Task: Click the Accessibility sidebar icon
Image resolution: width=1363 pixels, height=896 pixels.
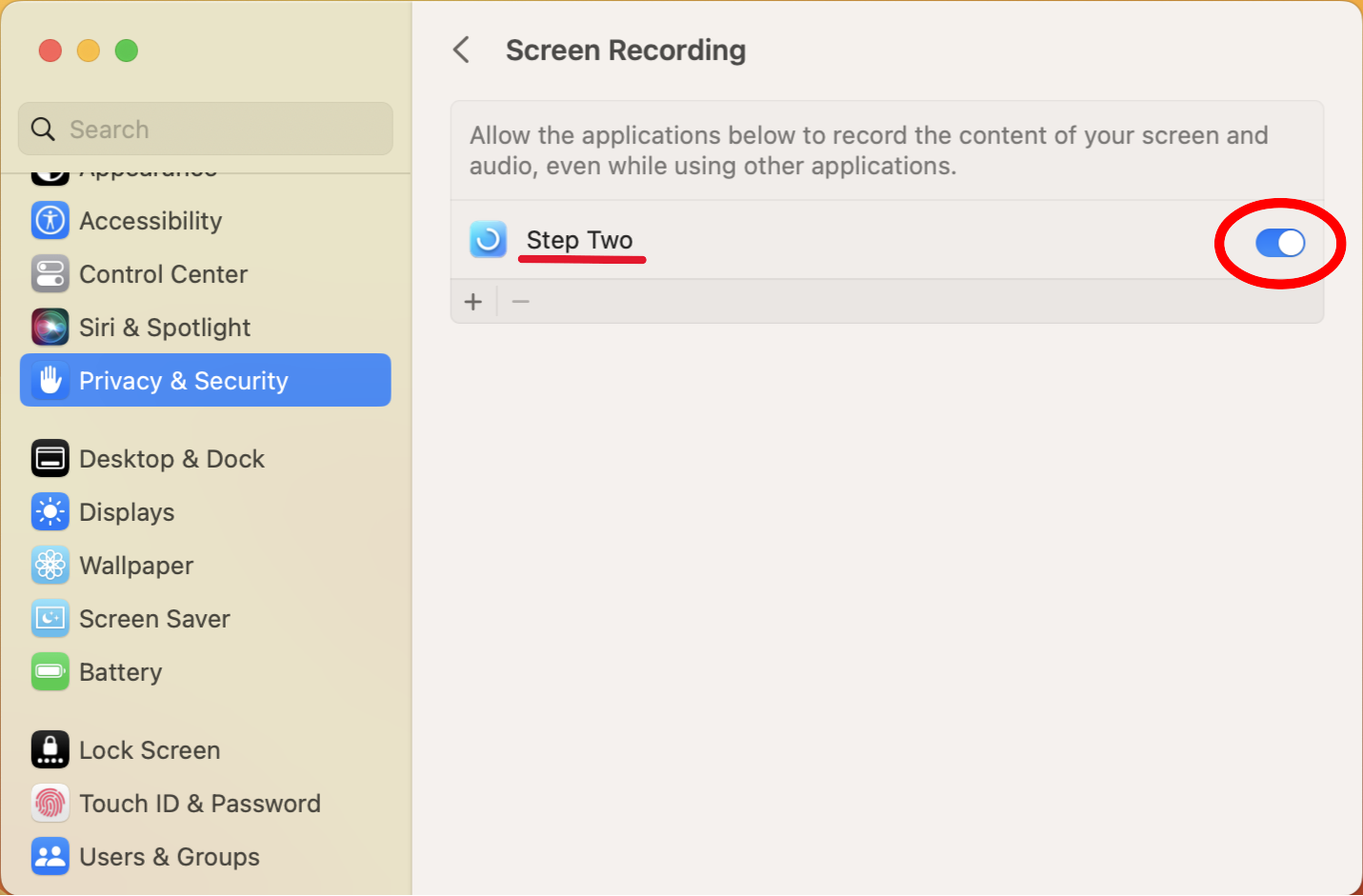Action: (50, 221)
